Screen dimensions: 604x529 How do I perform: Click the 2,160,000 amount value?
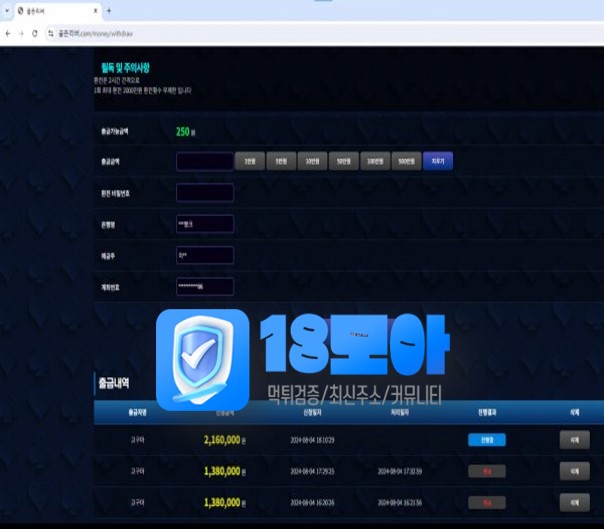[x=222, y=440]
